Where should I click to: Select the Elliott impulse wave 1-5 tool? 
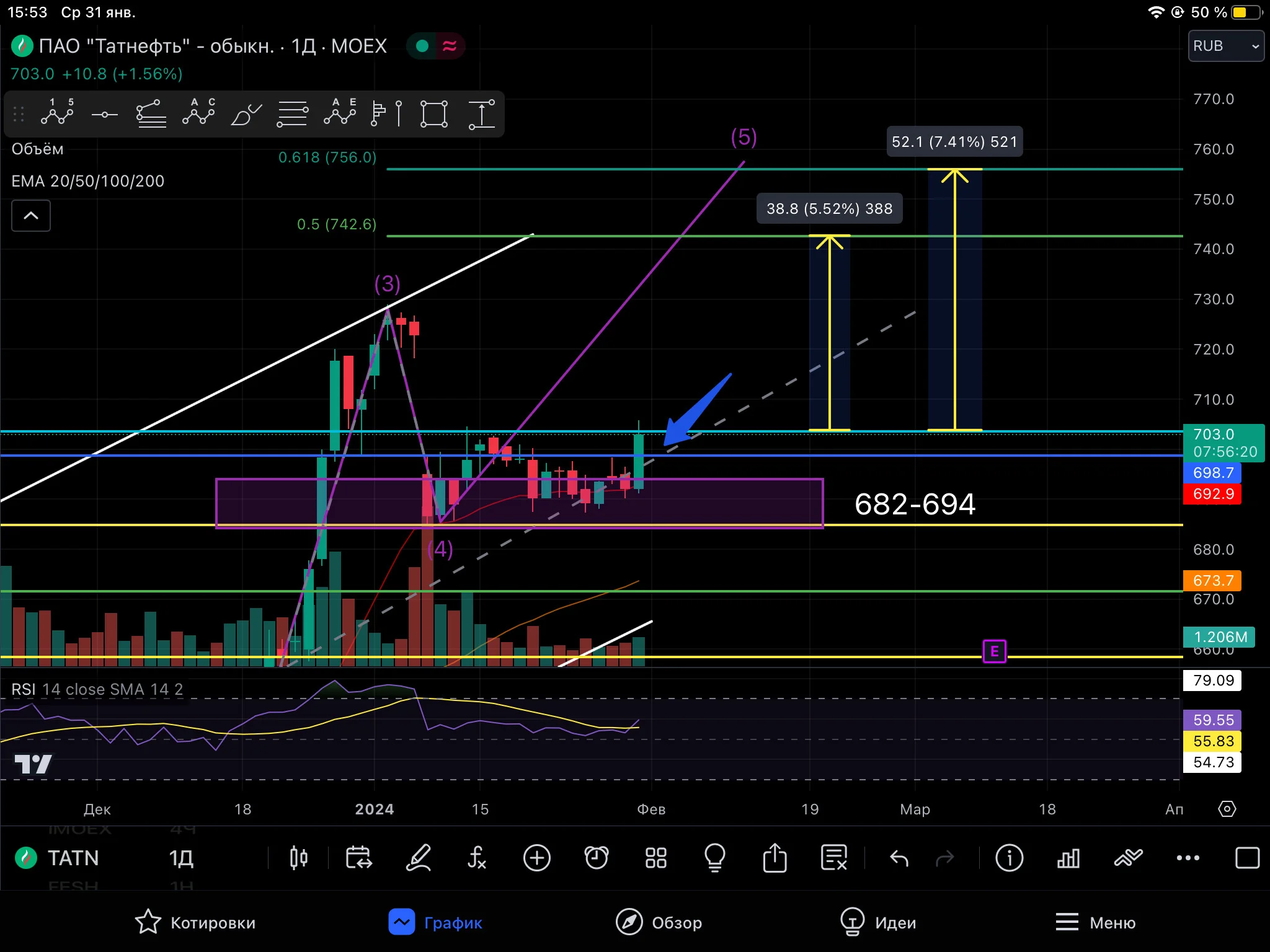pos(57,113)
